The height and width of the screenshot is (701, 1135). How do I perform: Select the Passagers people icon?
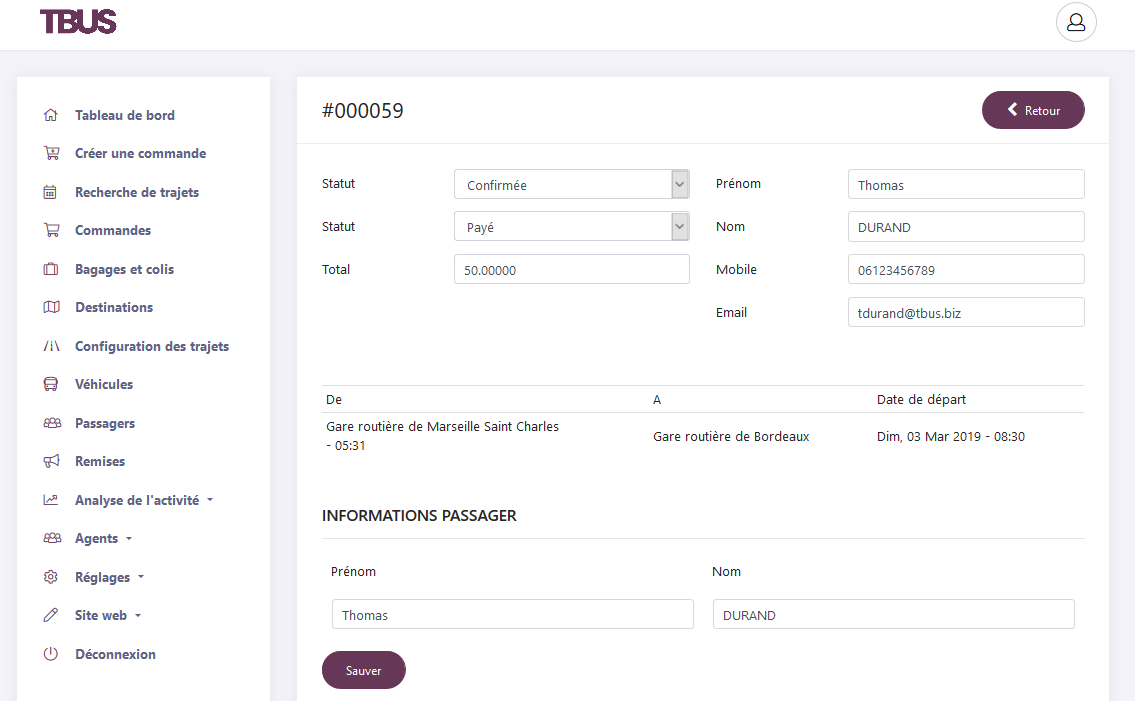point(51,422)
